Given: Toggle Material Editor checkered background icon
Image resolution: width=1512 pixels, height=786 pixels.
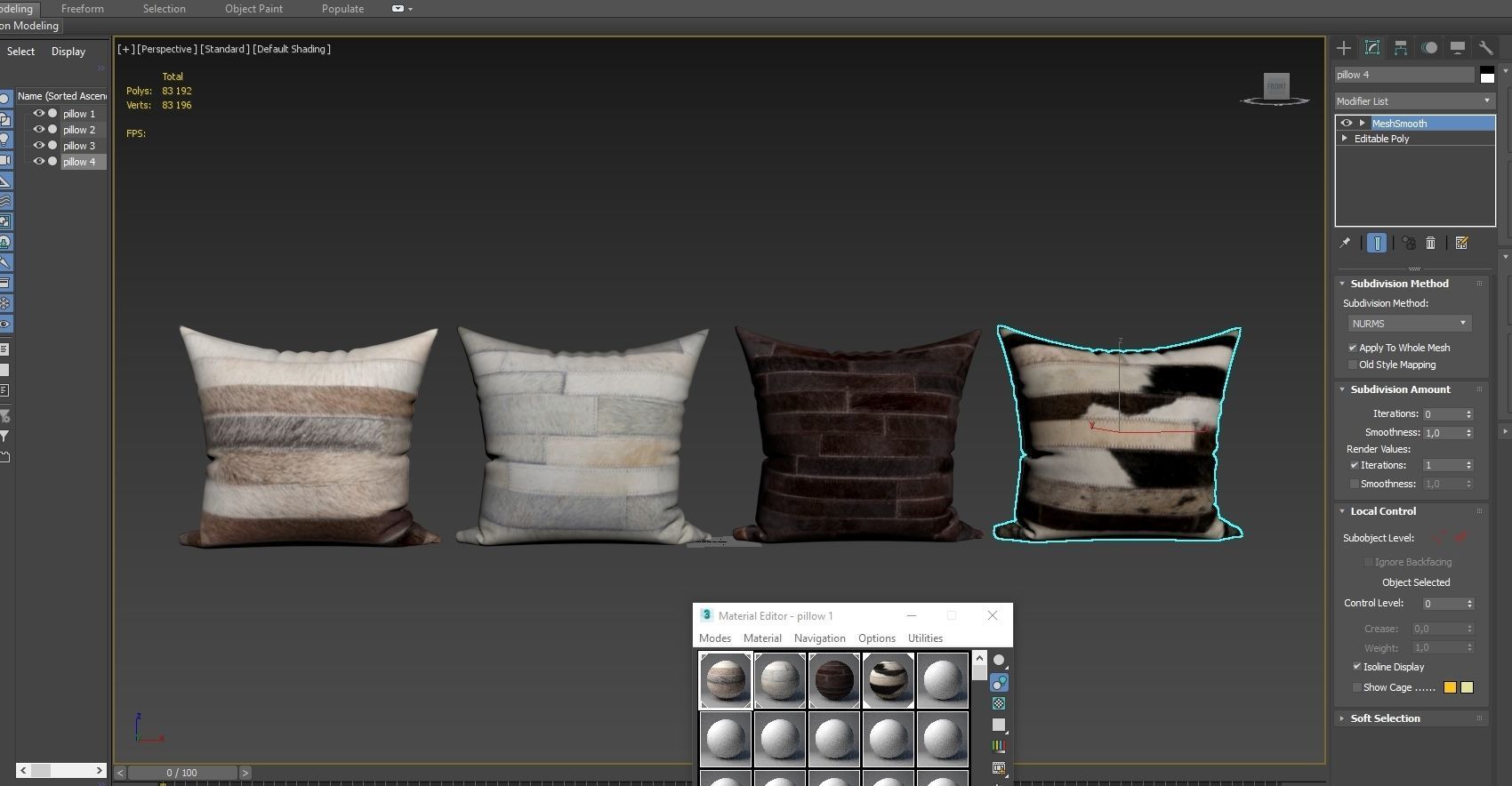Looking at the screenshot, I should pos(1000,703).
